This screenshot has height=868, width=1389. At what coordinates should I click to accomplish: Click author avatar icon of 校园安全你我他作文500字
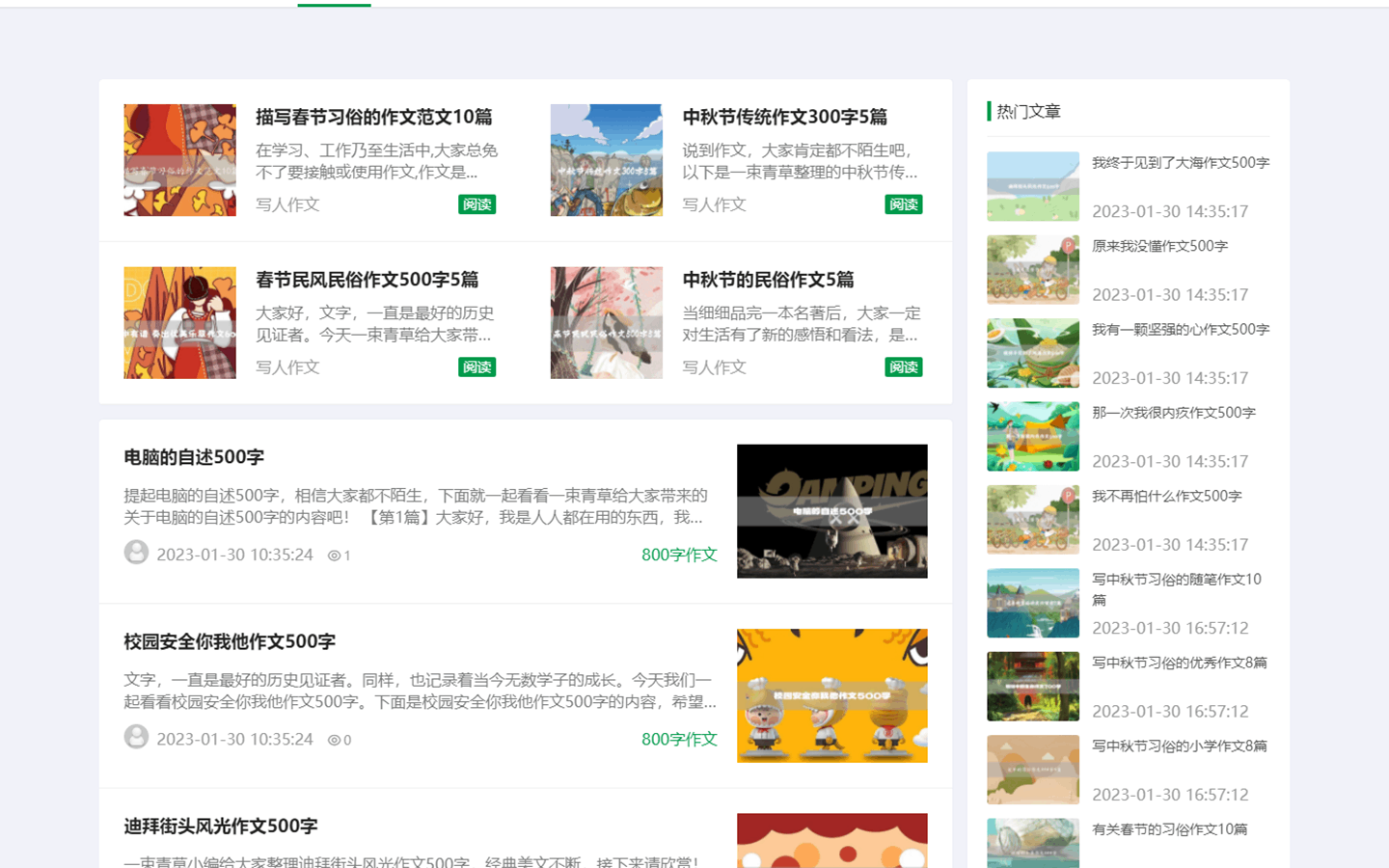click(136, 737)
